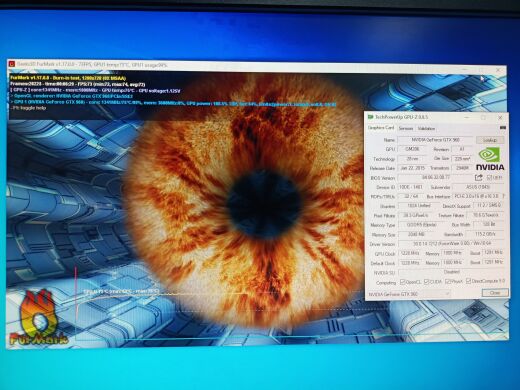
Task: Click the Technology value '28 nm'
Action: coord(412,159)
